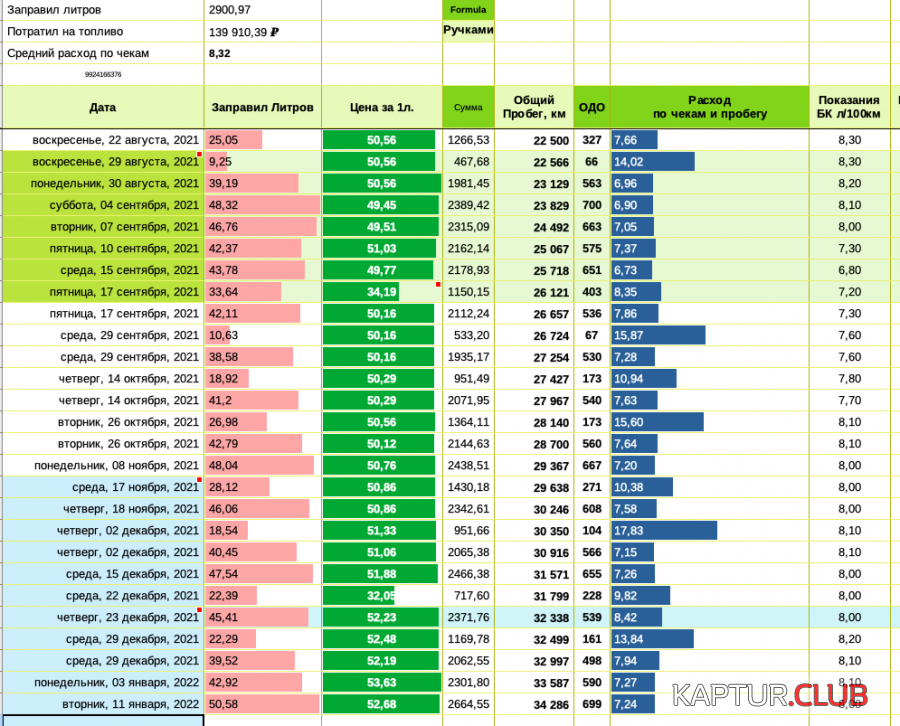Click liters cell 10,63
Screen dimensions: 900x726
(263, 335)
